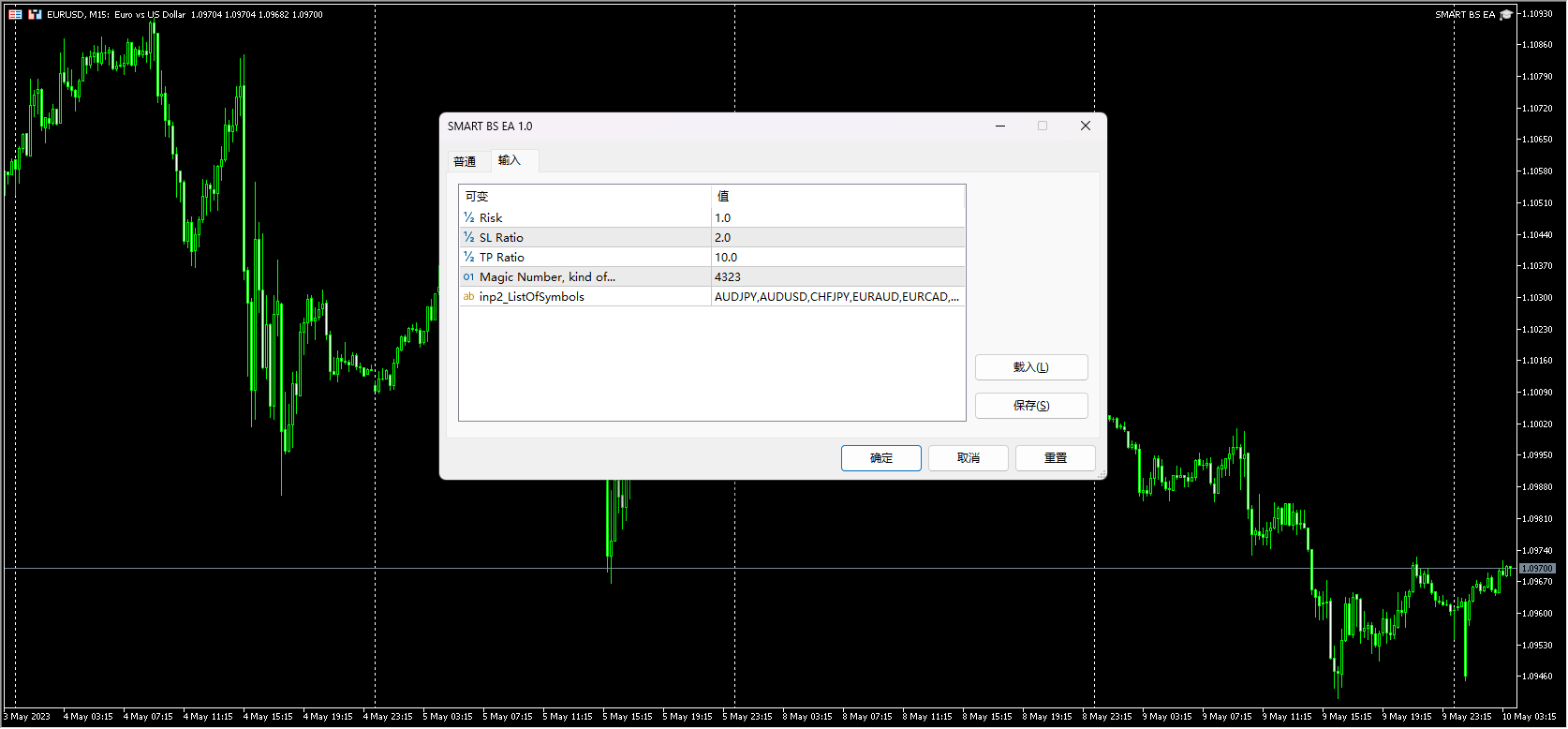Click the SMART BS EA 1.0 dialog title
1568x729 pixels.
[x=490, y=126]
